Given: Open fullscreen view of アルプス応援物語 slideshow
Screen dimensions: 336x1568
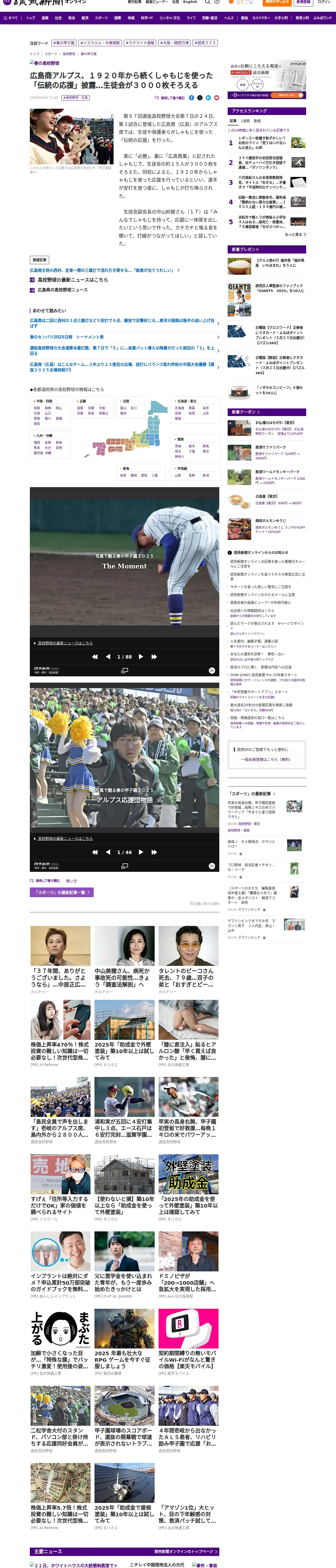Looking at the screenshot, I should 124,866.
